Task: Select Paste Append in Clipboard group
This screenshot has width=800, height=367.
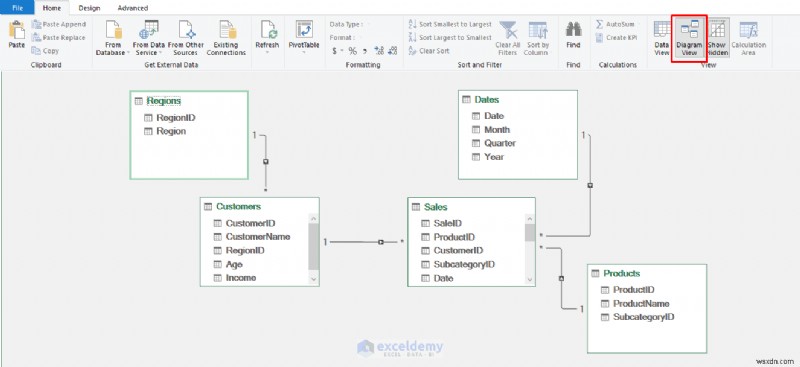Action: (x=59, y=24)
